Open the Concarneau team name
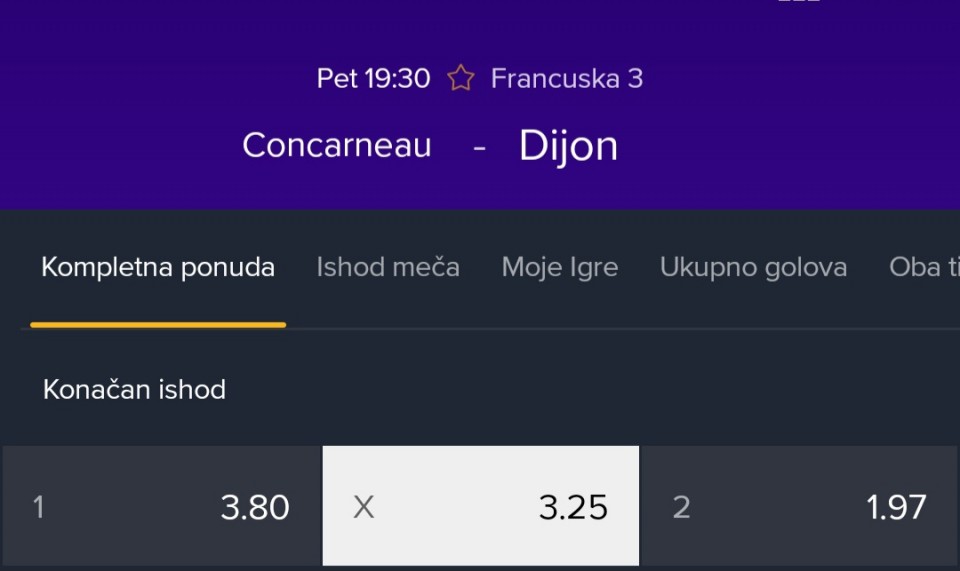Image resolution: width=960 pixels, height=571 pixels. [x=337, y=145]
